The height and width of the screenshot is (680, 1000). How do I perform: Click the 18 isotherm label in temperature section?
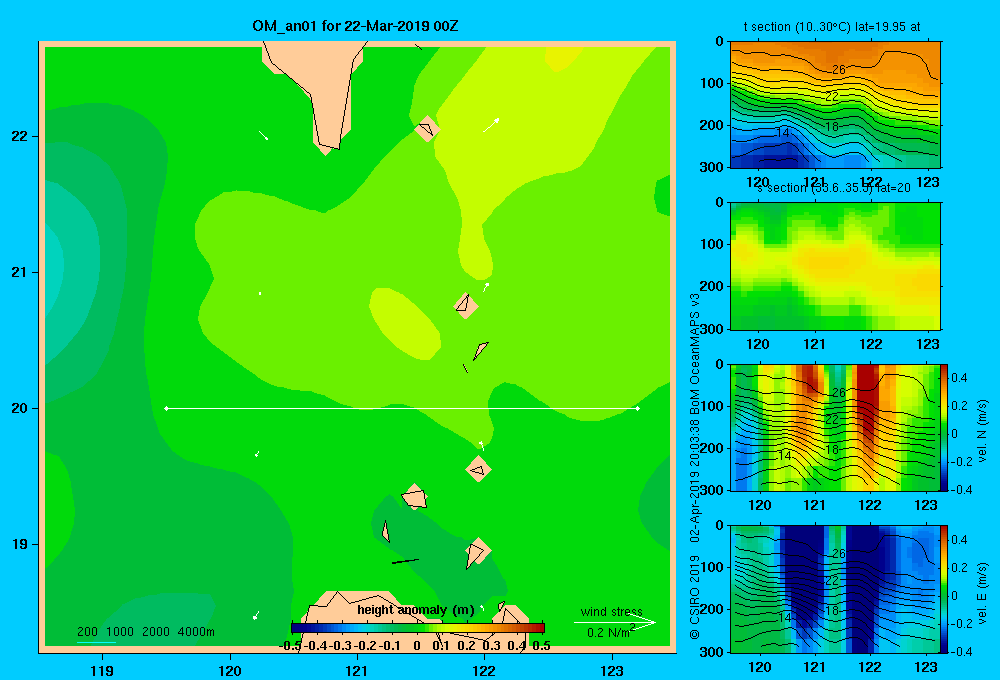click(x=832, y=126)
